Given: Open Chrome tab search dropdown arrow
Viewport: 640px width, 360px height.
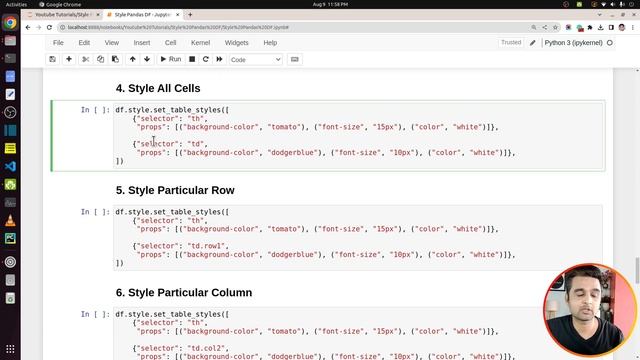Looking at the screenshot, I should tap(599, 15).
